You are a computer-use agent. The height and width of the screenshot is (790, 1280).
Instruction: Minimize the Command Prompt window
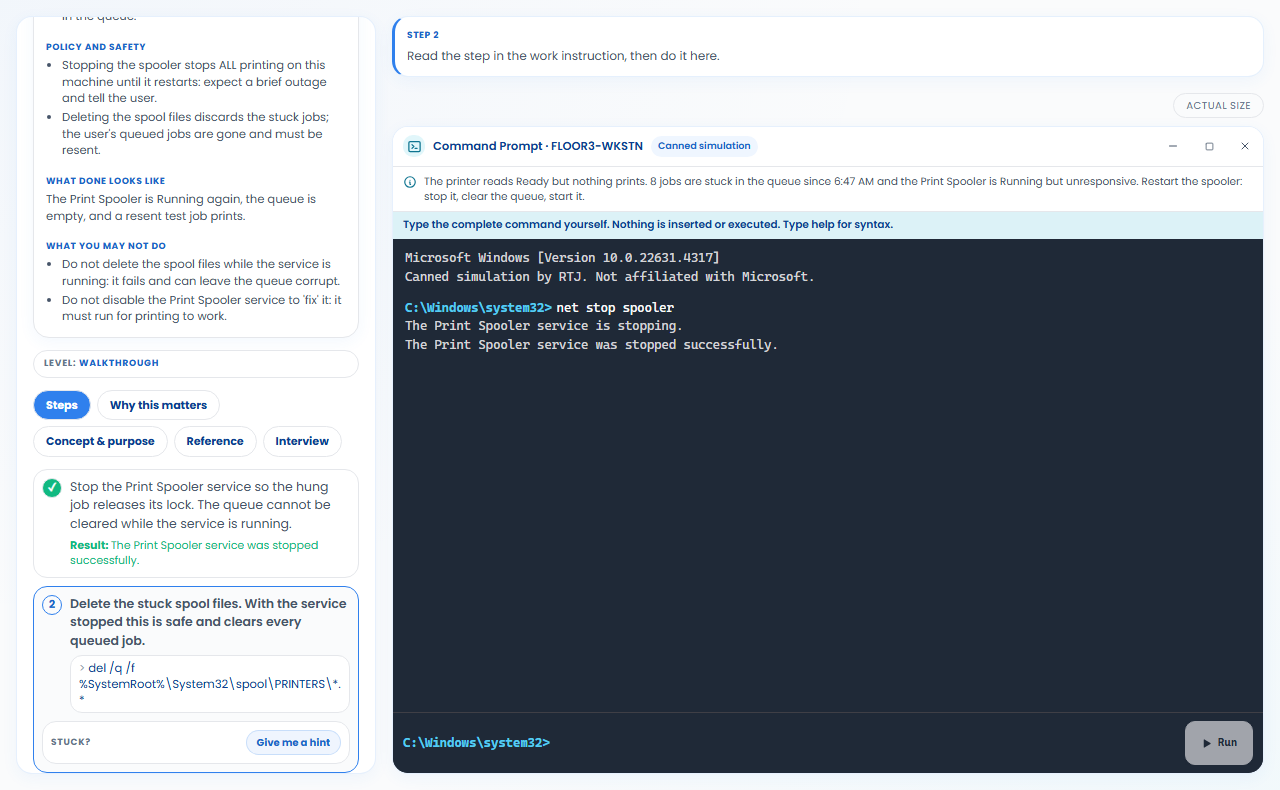pyautogui.click(x=1173, y=146)
